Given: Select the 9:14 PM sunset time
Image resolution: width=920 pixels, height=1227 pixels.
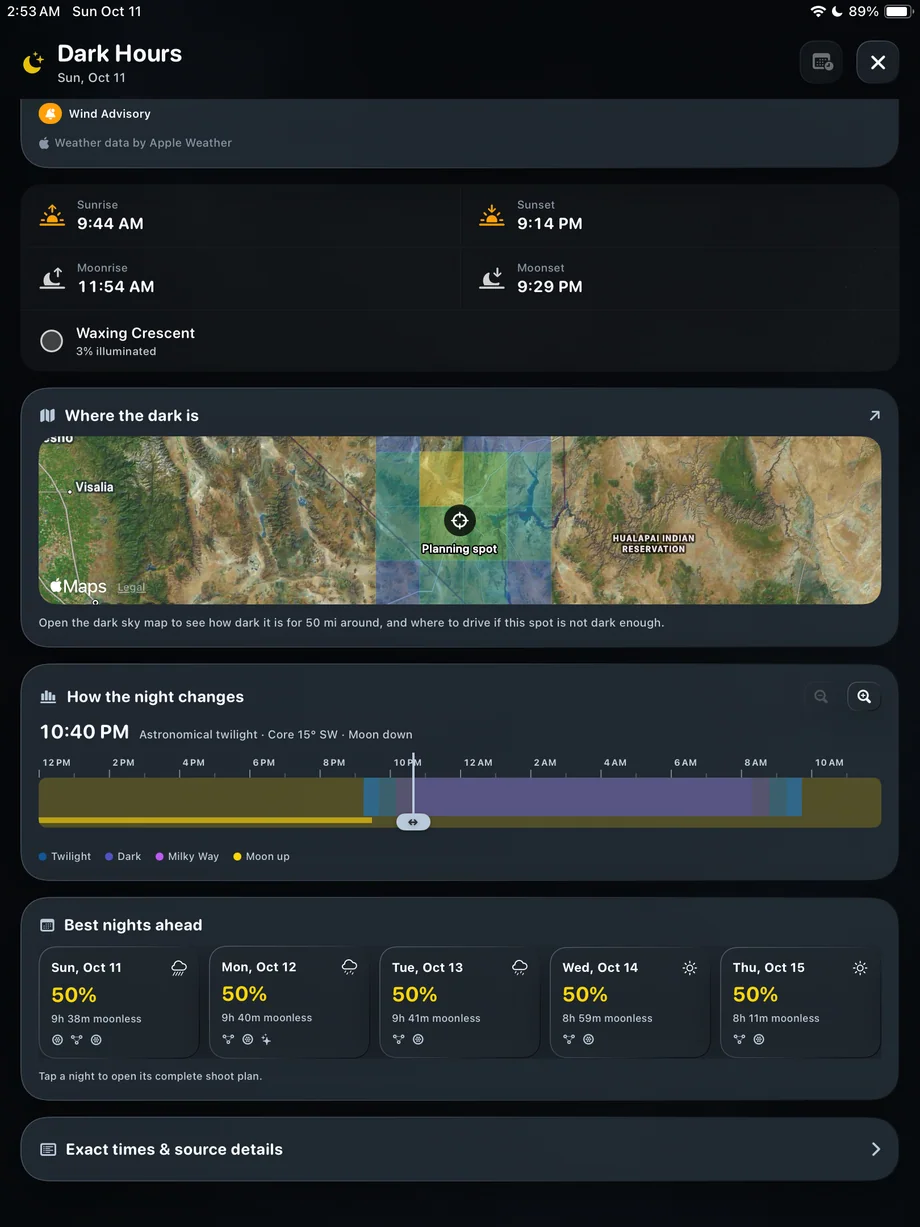Looking at the screenshot, I should [549, 224].
